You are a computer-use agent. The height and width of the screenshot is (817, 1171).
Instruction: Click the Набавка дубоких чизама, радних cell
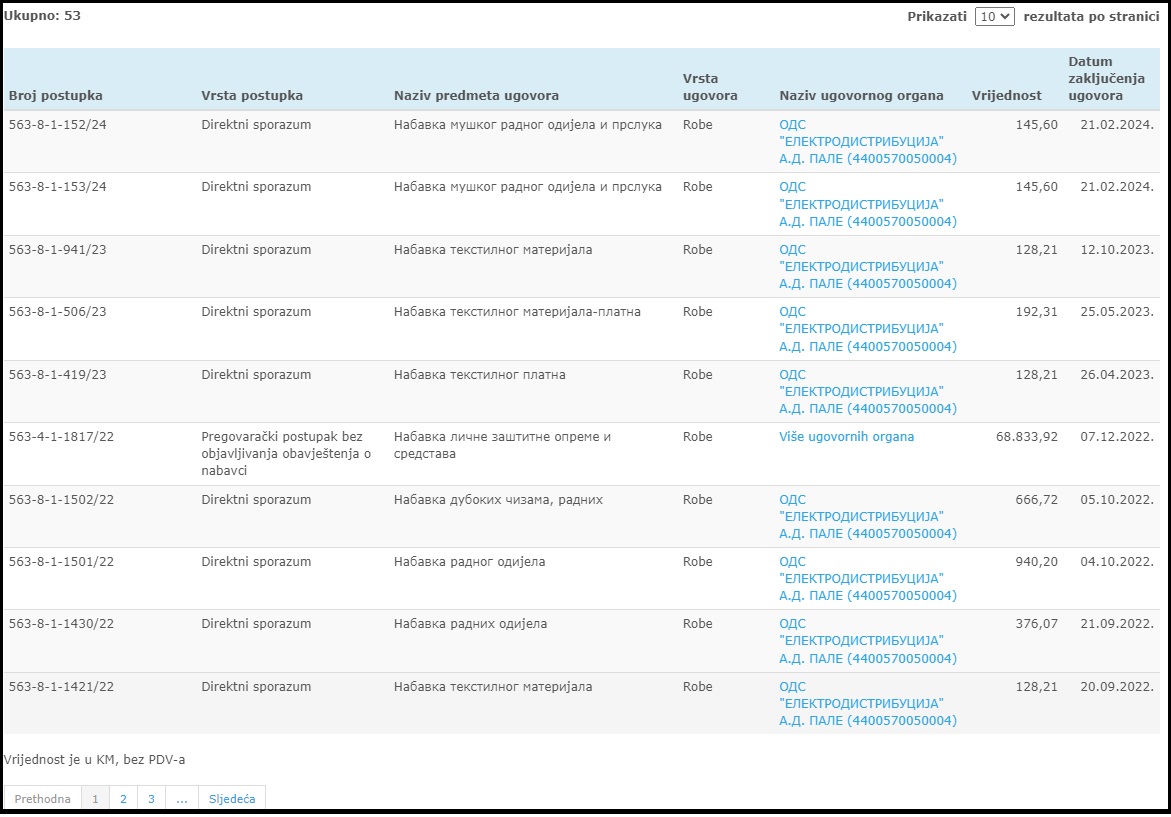498,500
